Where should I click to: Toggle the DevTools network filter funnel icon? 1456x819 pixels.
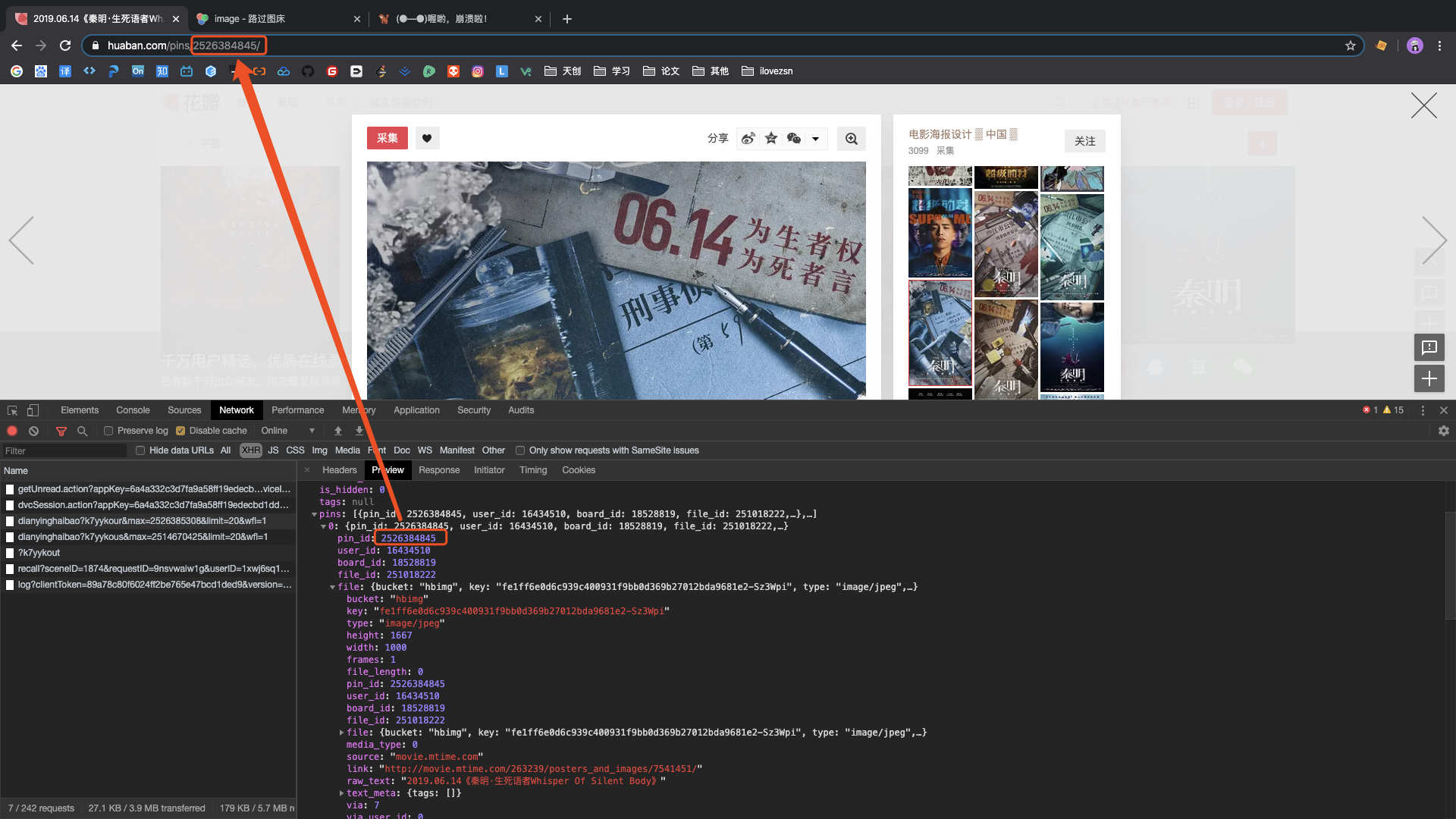tap(61, 431)
